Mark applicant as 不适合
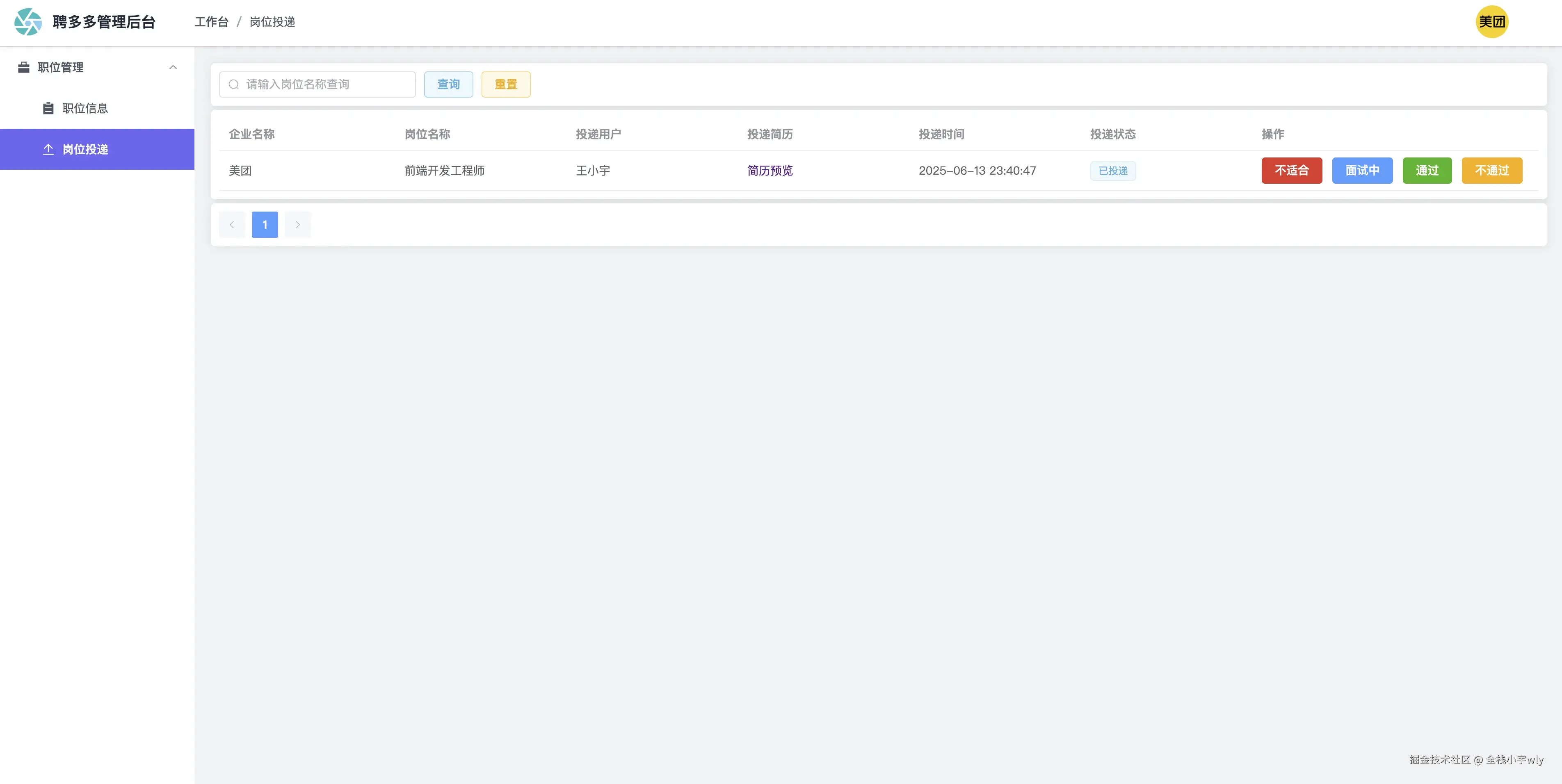Screen dimensions: 1562x784 click(x=1292, y=171)
